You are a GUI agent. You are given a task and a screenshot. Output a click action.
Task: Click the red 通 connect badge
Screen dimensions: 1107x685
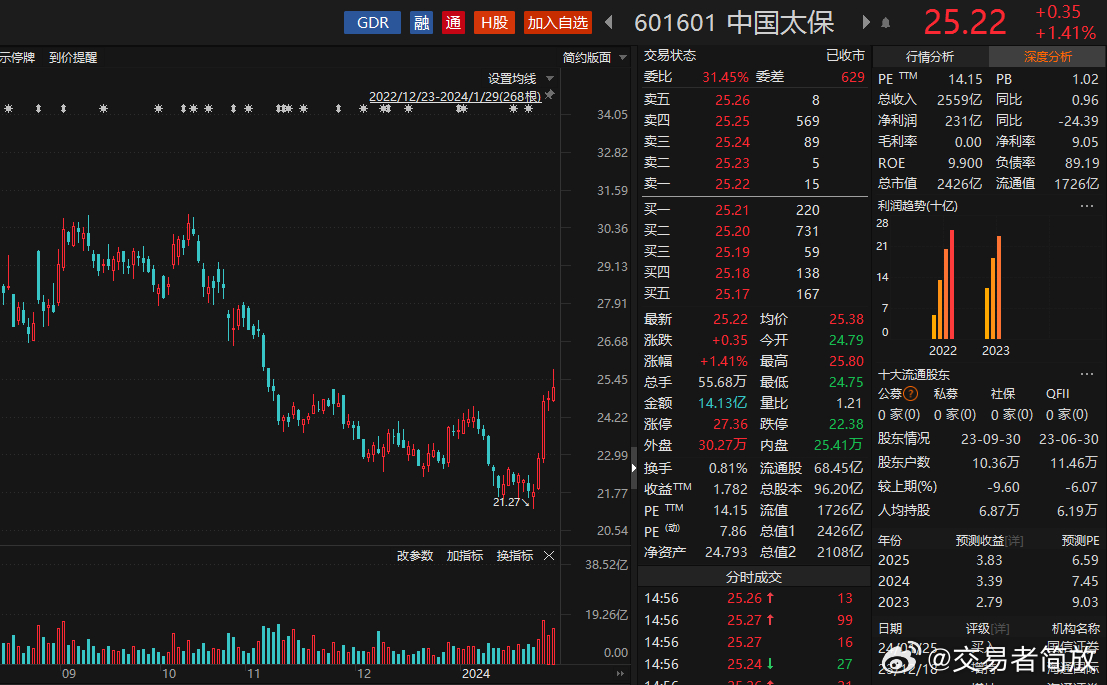point(453,23)
